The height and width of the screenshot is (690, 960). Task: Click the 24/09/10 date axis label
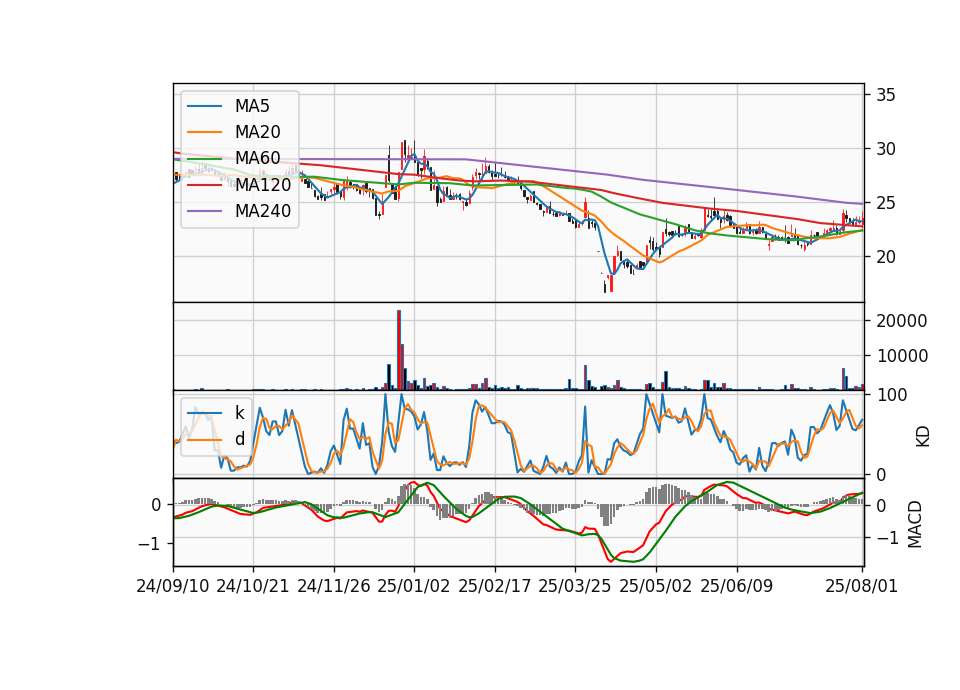(x=173, y=586)
